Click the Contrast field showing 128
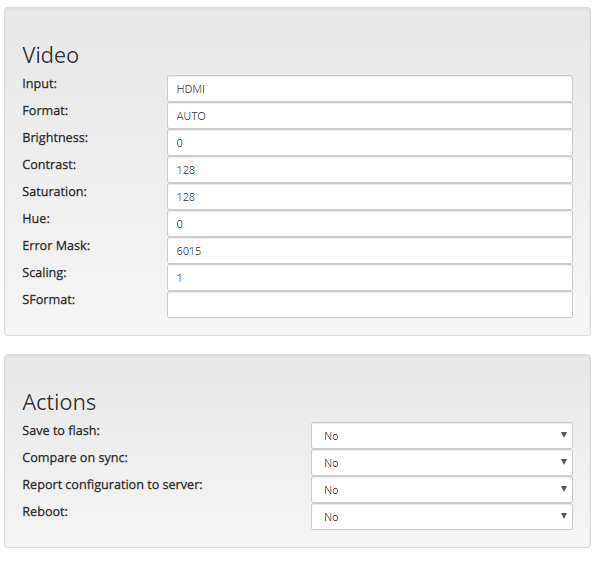Screen dimensions: 599x564 370,170
